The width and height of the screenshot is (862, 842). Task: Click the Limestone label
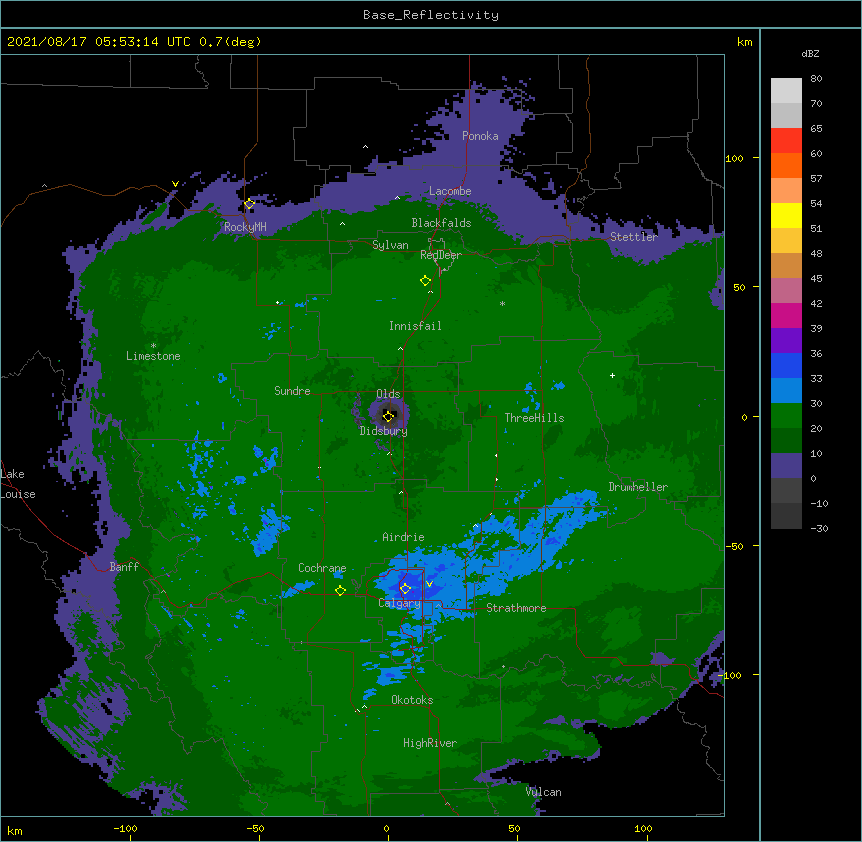pyautogui.click(x=153, y=356)
